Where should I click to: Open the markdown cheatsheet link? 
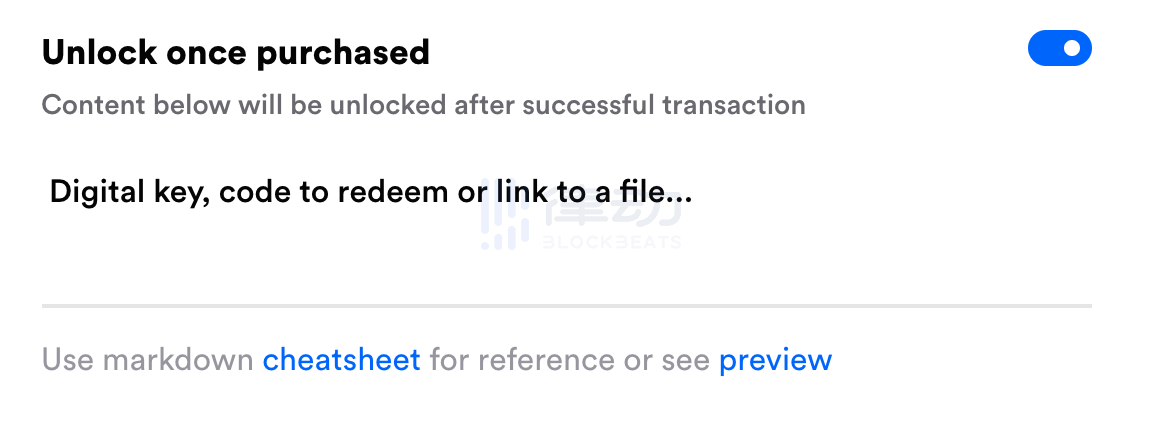point(342,360)
